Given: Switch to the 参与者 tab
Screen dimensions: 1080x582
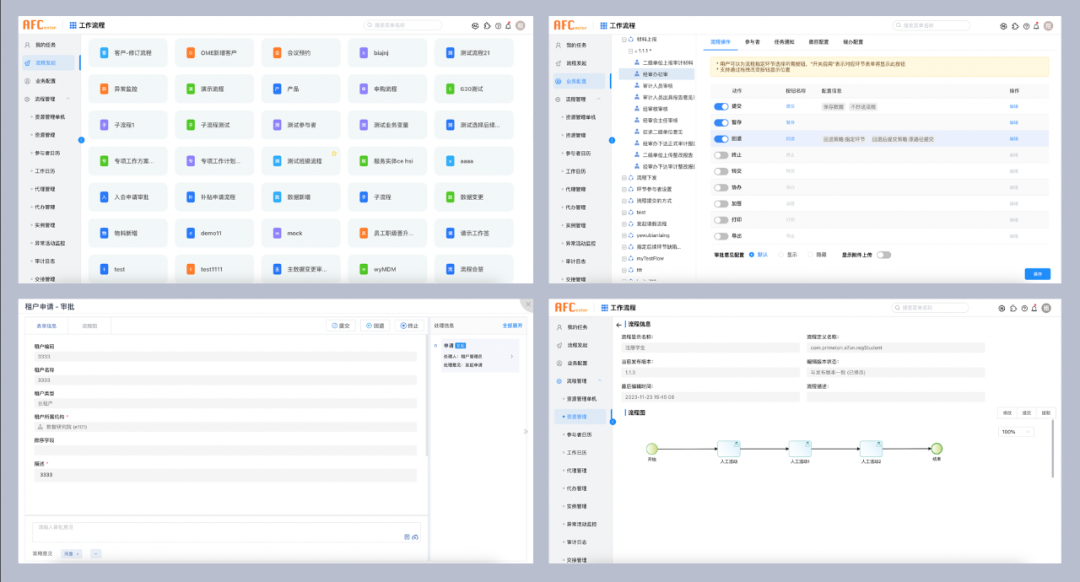Looking at the screenshot, I should 752,42.
